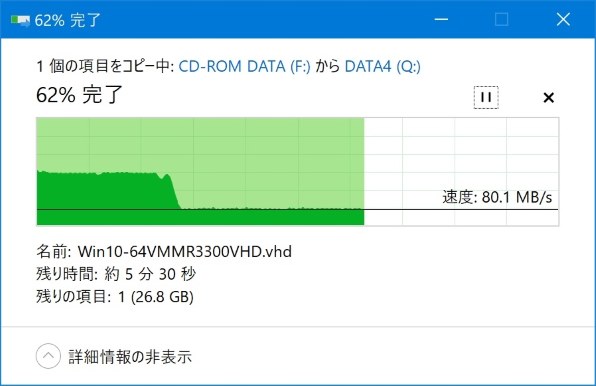Close the copy progress window
The image size is (596, 386).
(563, 19)
